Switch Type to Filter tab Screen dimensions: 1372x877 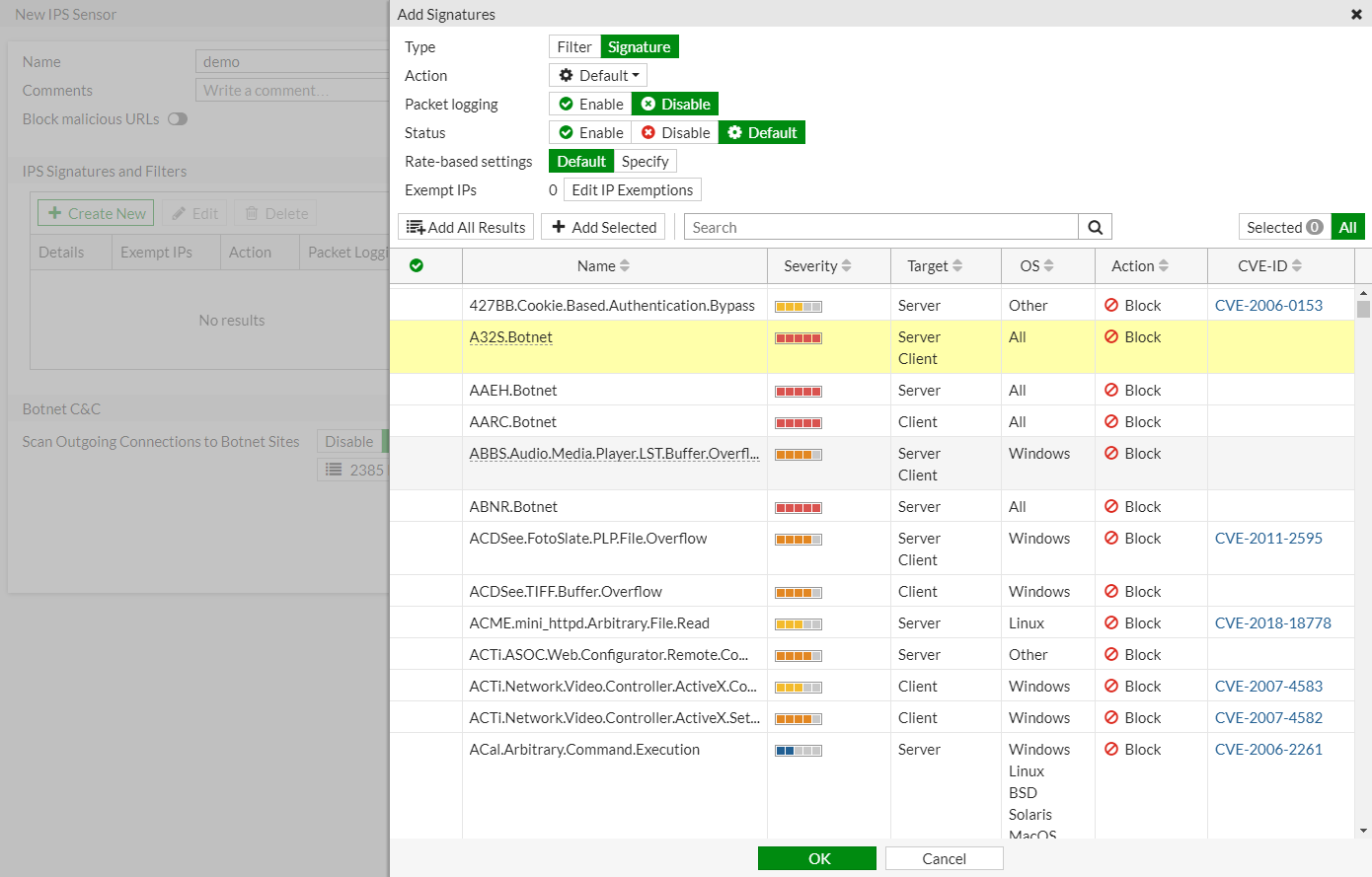[574, 47]
